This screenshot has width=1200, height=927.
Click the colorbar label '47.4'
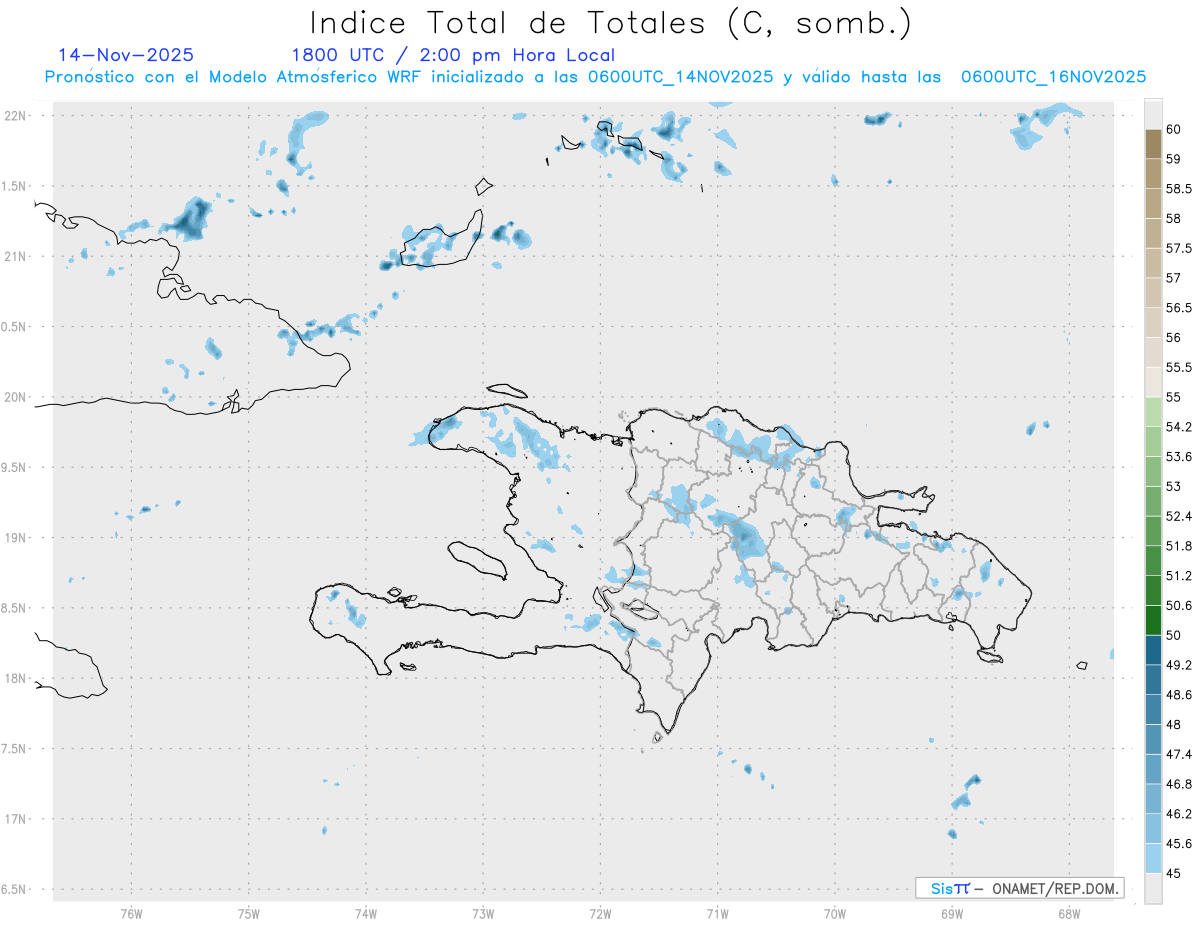pyautogui.click(x=1179, y=754)
